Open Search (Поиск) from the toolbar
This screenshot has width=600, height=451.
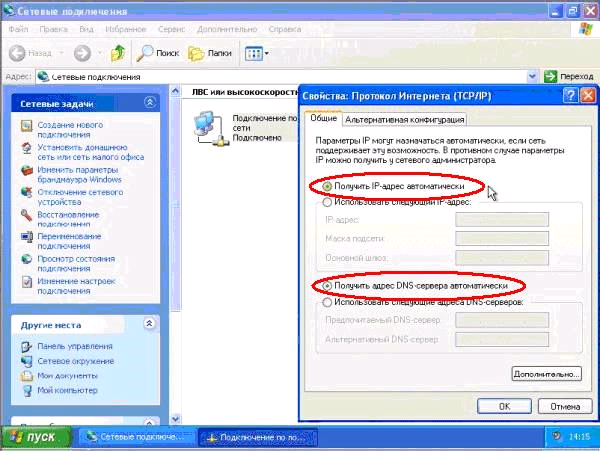pyautogui.click(x=158, y=53)
